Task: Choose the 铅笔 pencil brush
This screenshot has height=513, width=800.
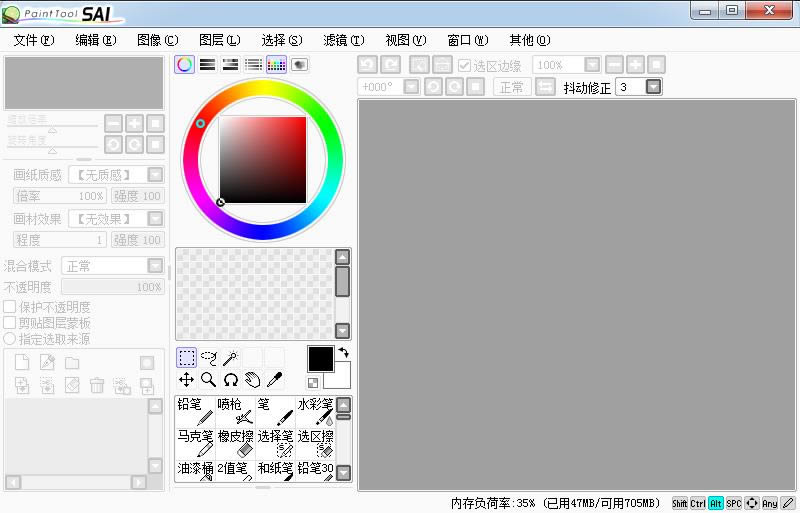Action: 195,411
